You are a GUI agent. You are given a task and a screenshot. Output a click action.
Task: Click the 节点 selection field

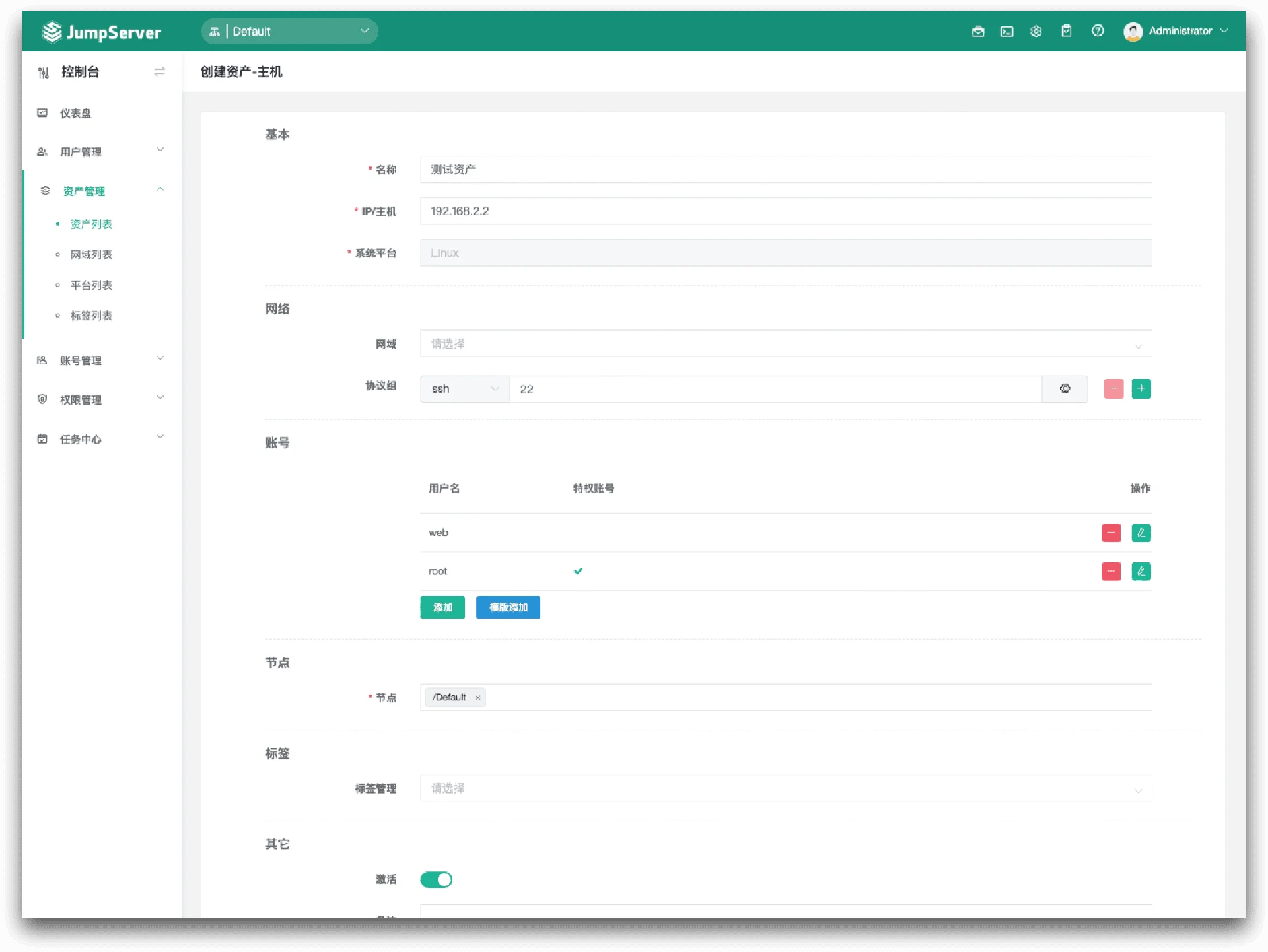786,698
